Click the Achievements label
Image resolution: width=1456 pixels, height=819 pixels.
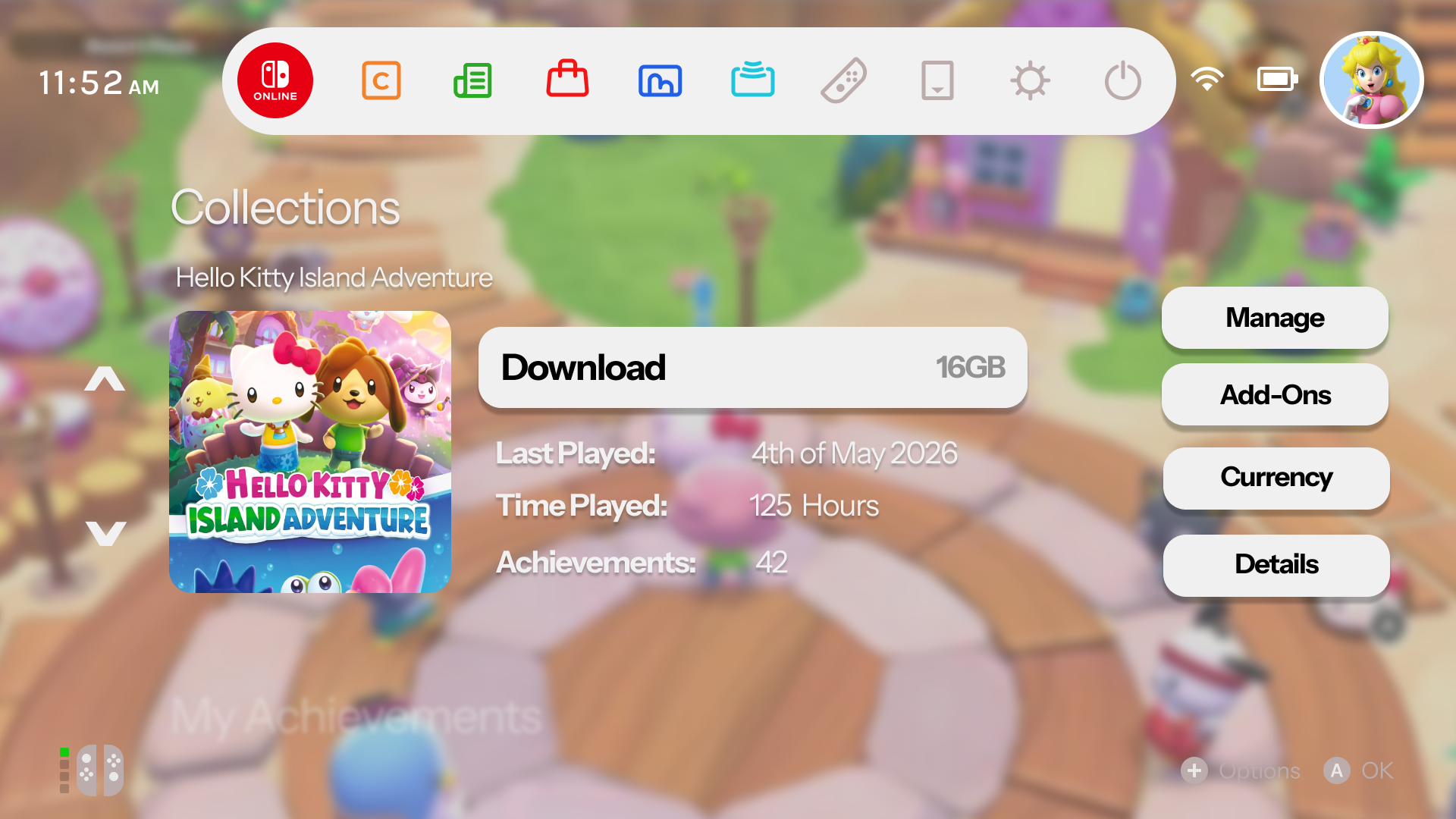pos(595,563)
